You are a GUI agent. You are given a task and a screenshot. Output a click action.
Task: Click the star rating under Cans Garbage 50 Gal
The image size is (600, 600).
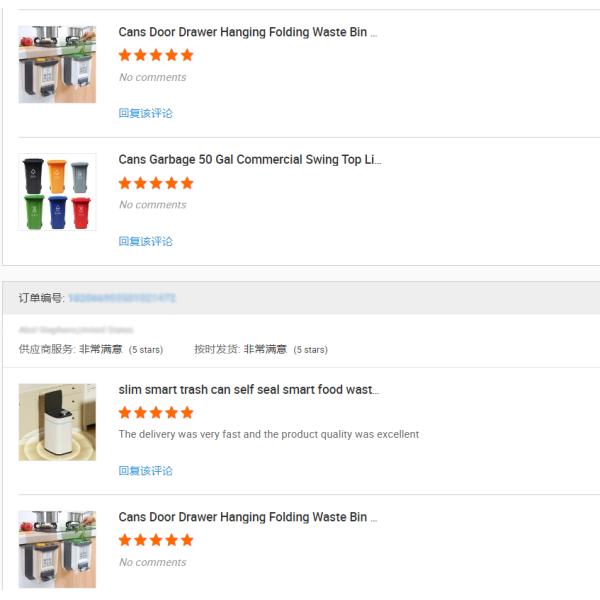tap(156, 183)
